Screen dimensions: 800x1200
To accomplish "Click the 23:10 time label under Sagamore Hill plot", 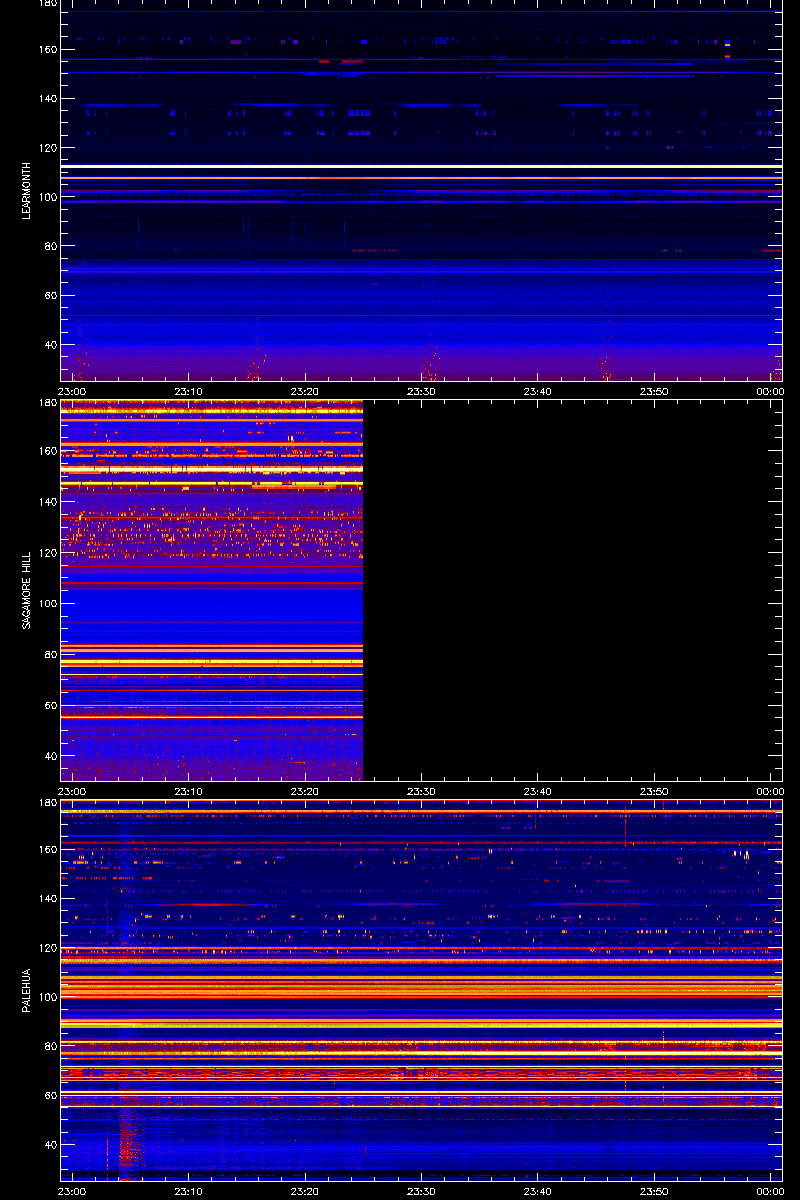I will pyautogui.click(x=189, y=792).
